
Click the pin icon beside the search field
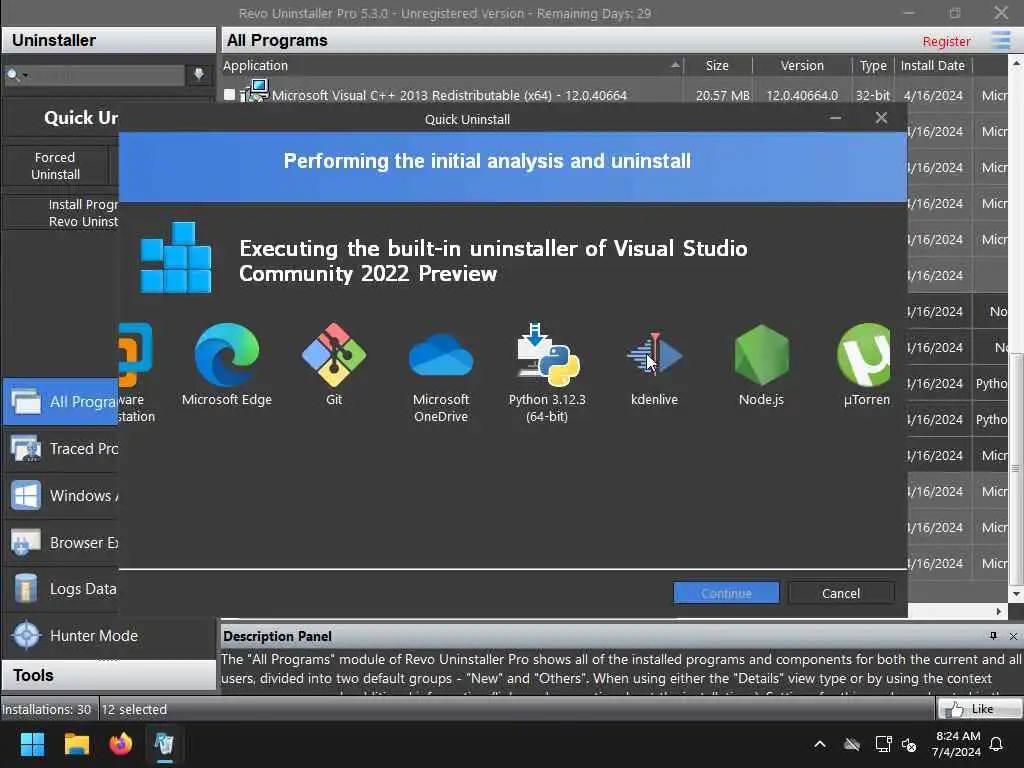point(199,74)
